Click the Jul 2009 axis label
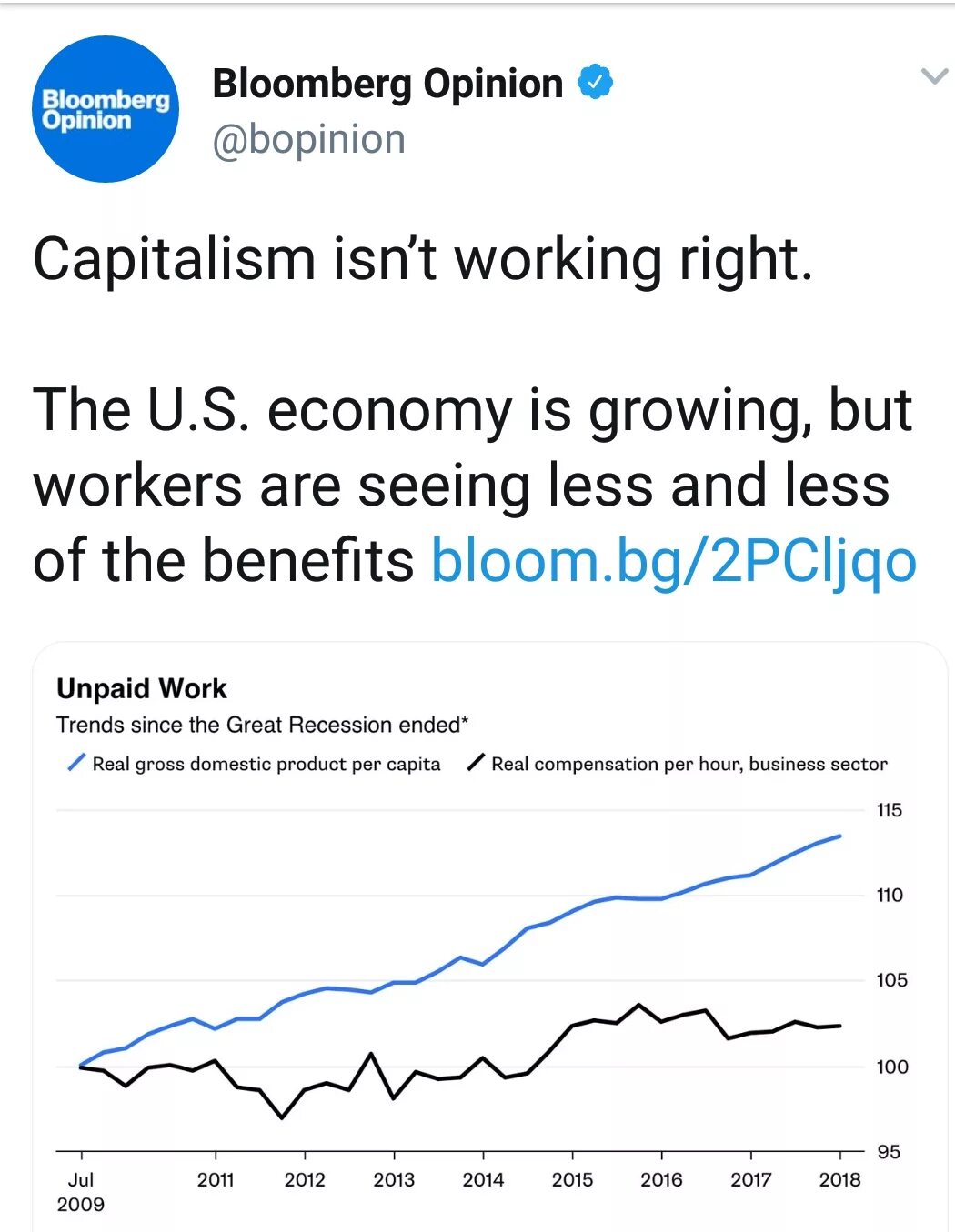The height and width of the screenshot is (1232, 955). pyautogui.click(x=81, y=1192)
